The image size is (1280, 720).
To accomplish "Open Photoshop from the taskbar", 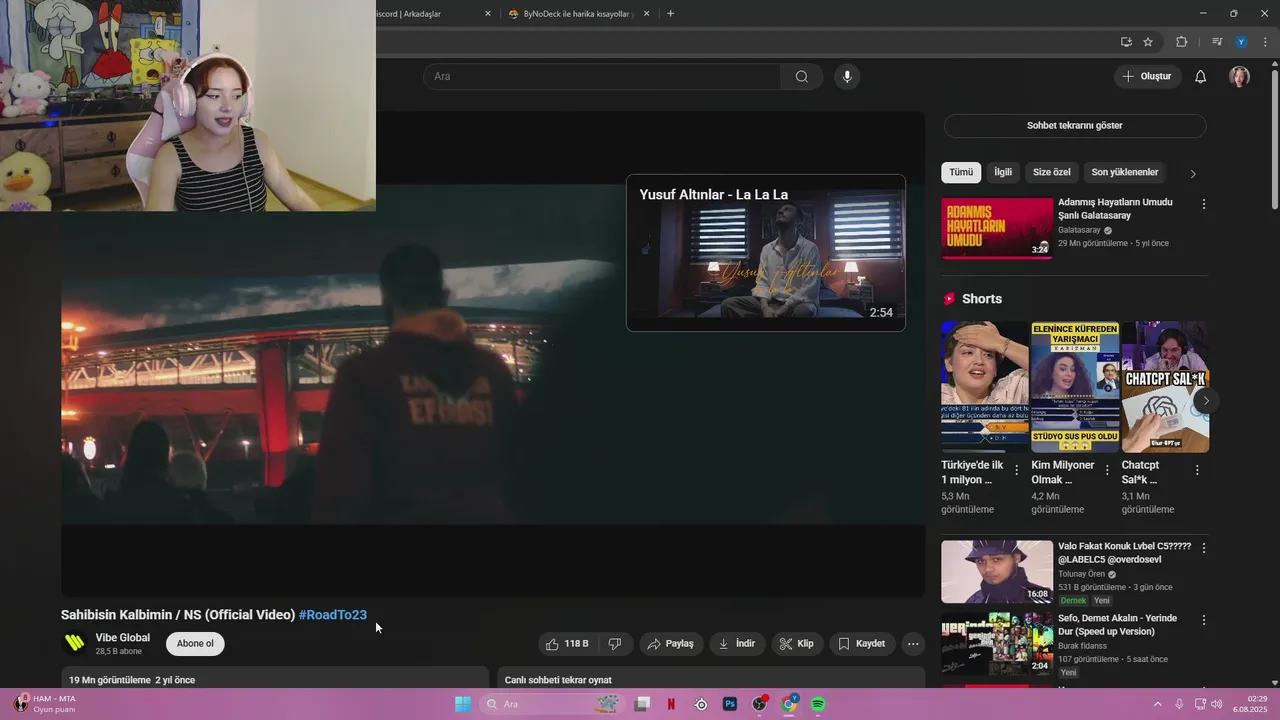I will (730, 704).
